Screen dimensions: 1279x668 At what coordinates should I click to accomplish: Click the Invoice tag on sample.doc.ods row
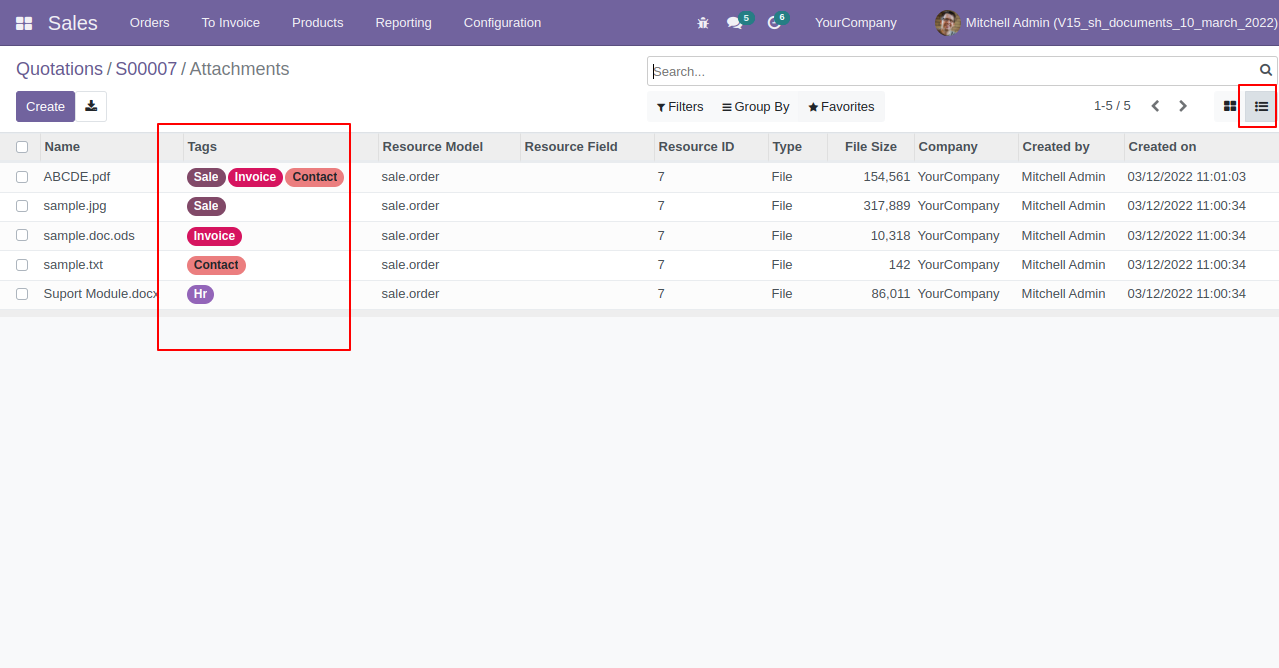click(x=214, y=236)
